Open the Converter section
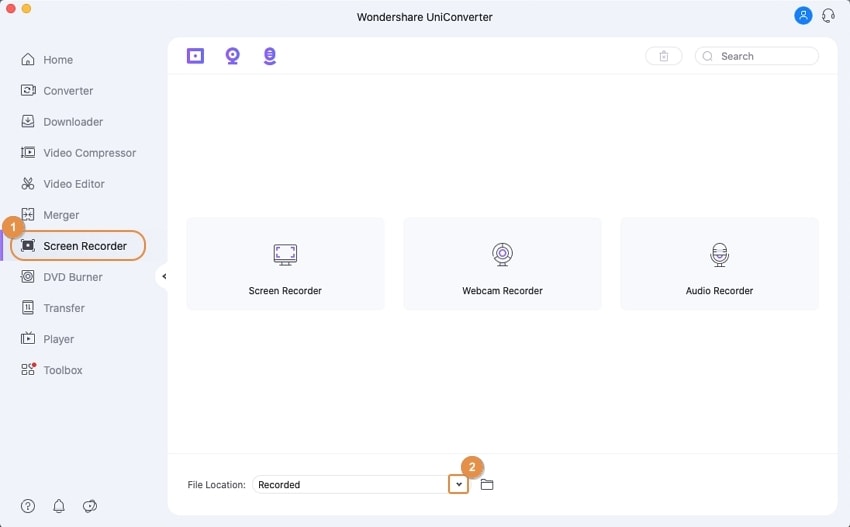This screenshot has height=527, width=850. point(57,91)
